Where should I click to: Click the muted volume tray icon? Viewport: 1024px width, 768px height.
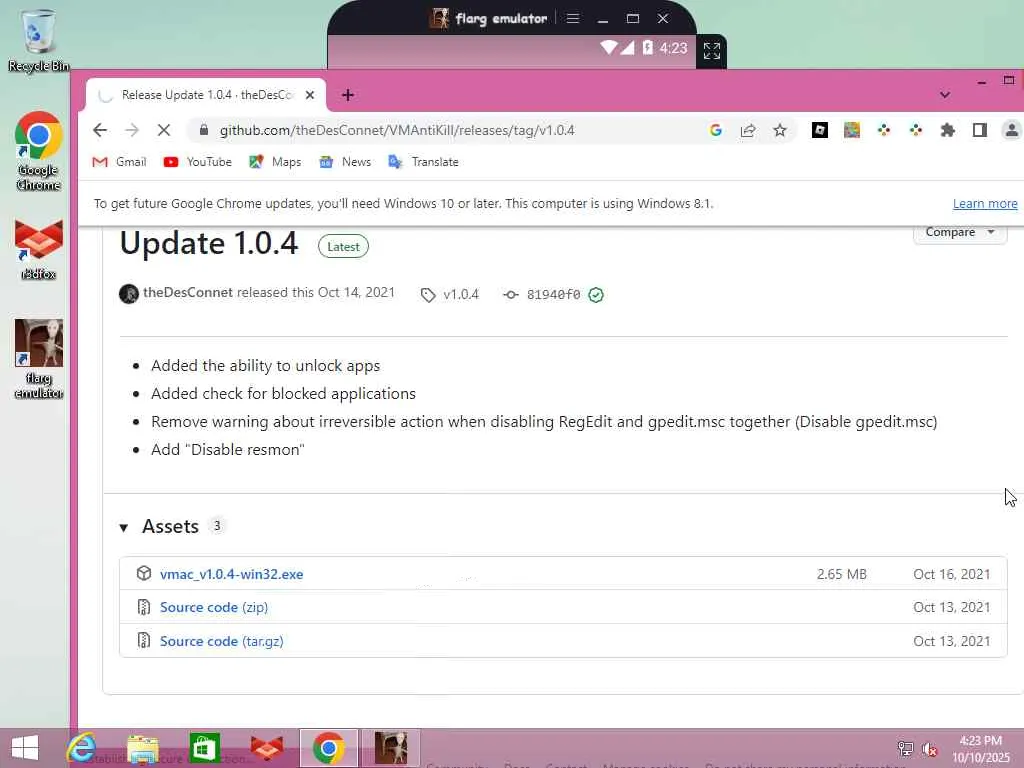tap(930, 750)
